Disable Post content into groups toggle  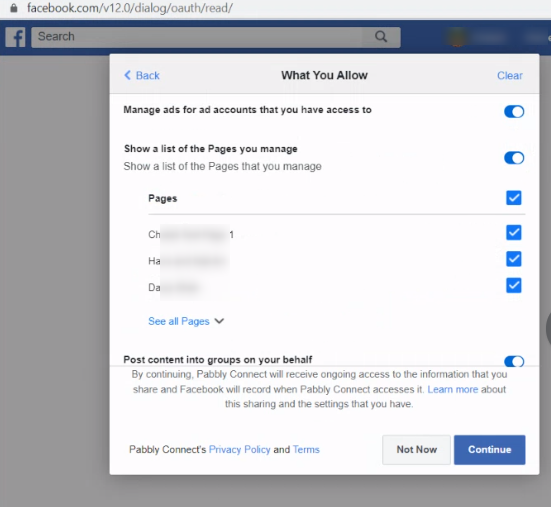pos(514,361)
